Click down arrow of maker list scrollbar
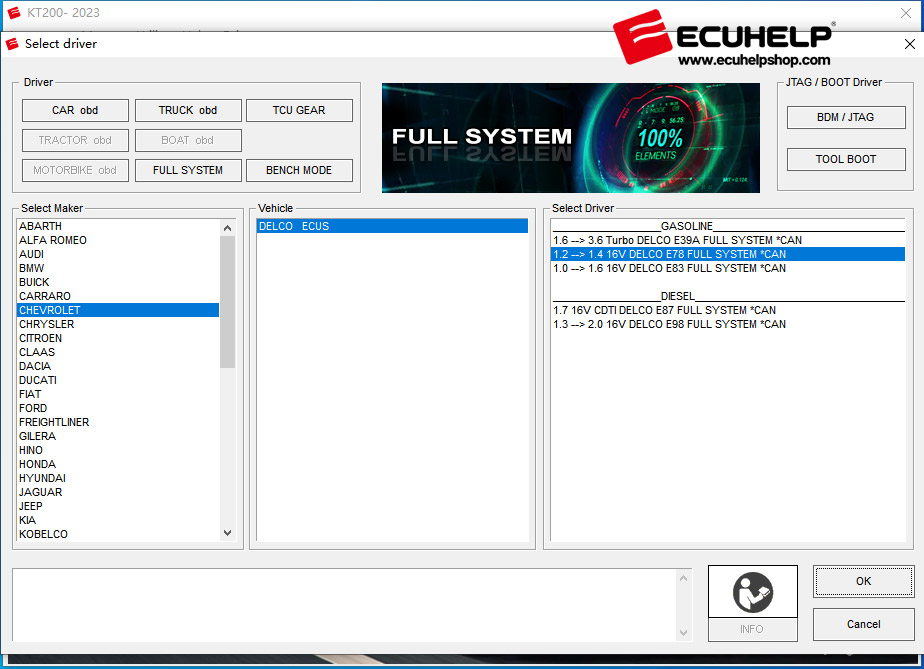Viewport: 924px width, 669px height. [227, 533]
